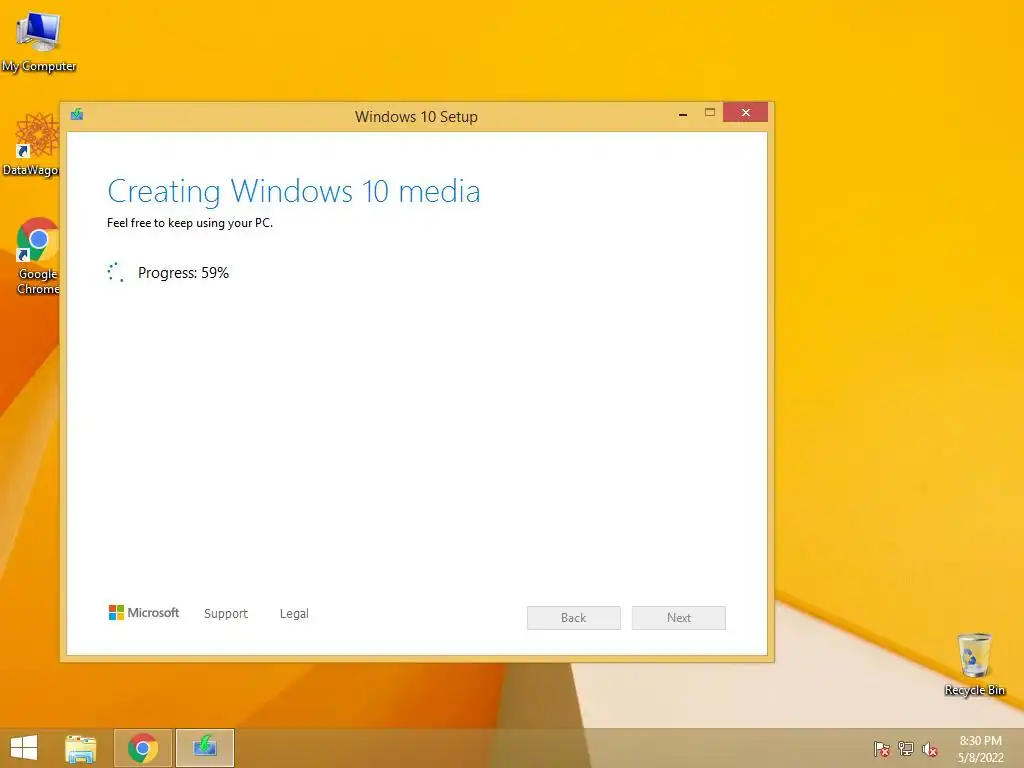Click the disabled Next button
Viewport: 1024px width, 768px height.
point(679,618)
